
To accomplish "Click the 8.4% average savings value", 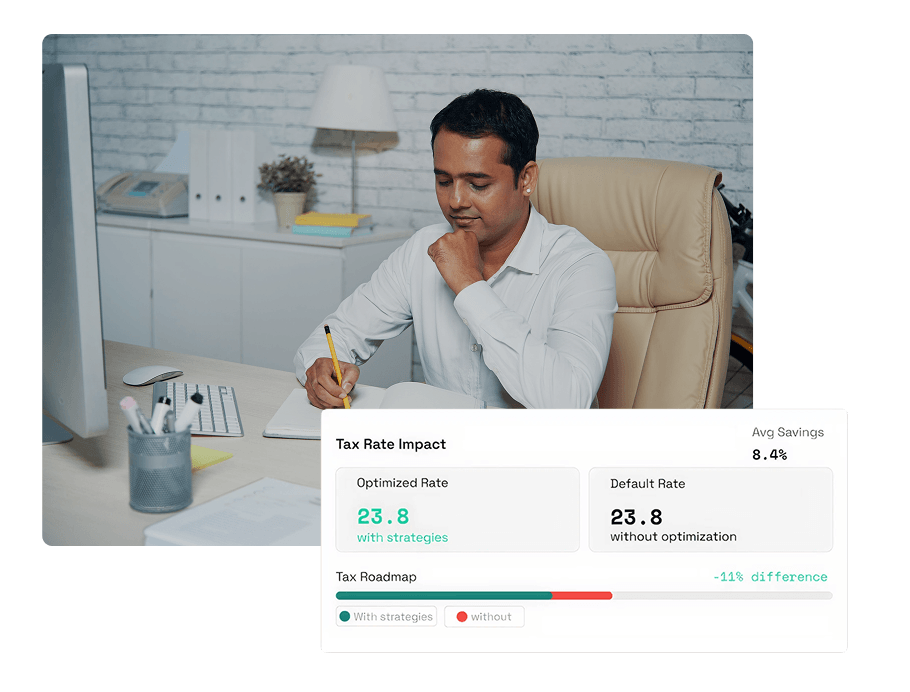I will 769,455.
